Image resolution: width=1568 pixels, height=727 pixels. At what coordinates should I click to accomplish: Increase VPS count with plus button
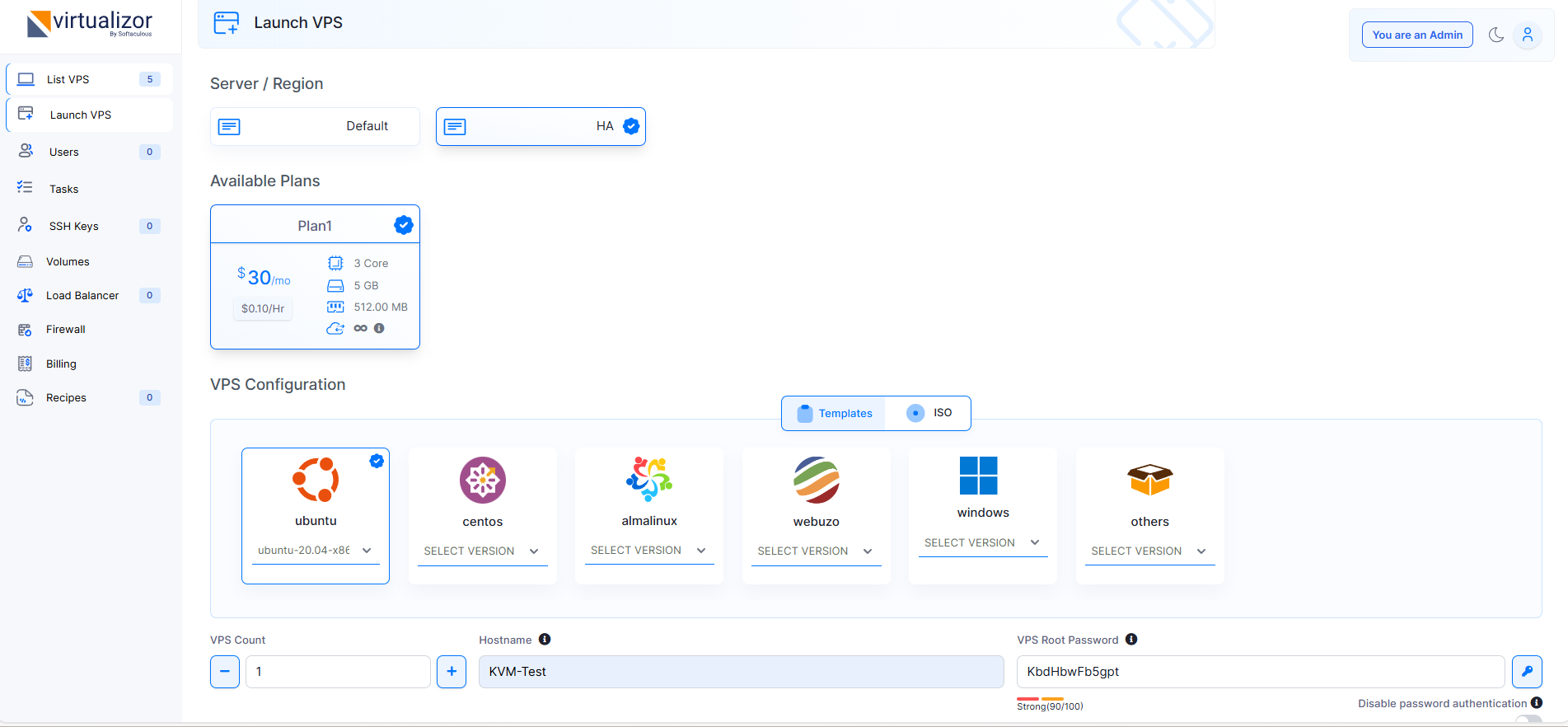[452, 672]
